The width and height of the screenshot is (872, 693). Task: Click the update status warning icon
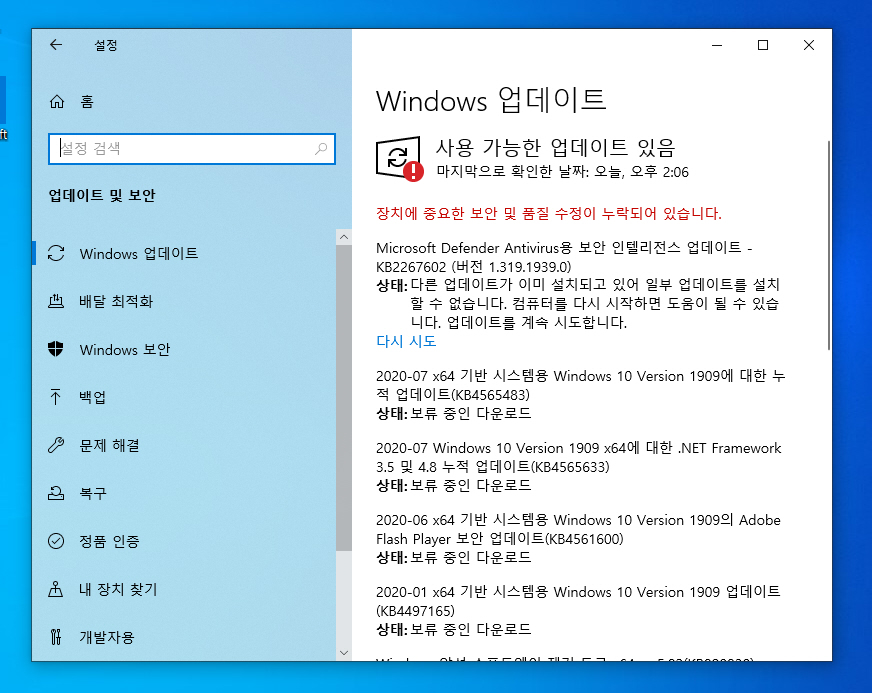399,159
